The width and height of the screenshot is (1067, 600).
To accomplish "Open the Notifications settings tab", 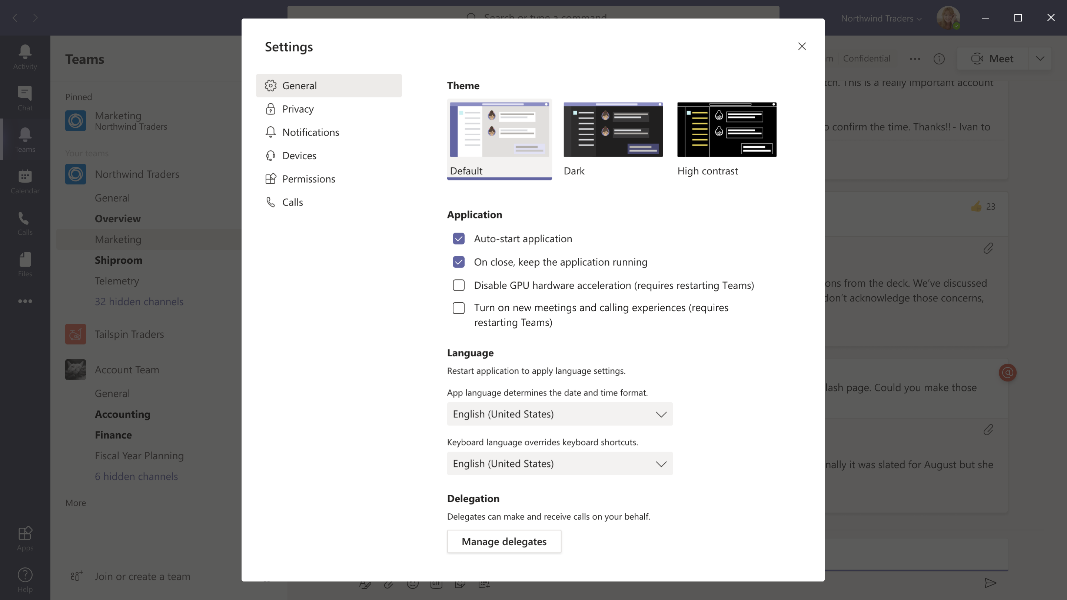I will pyautogui.click(x=310, y=132).
